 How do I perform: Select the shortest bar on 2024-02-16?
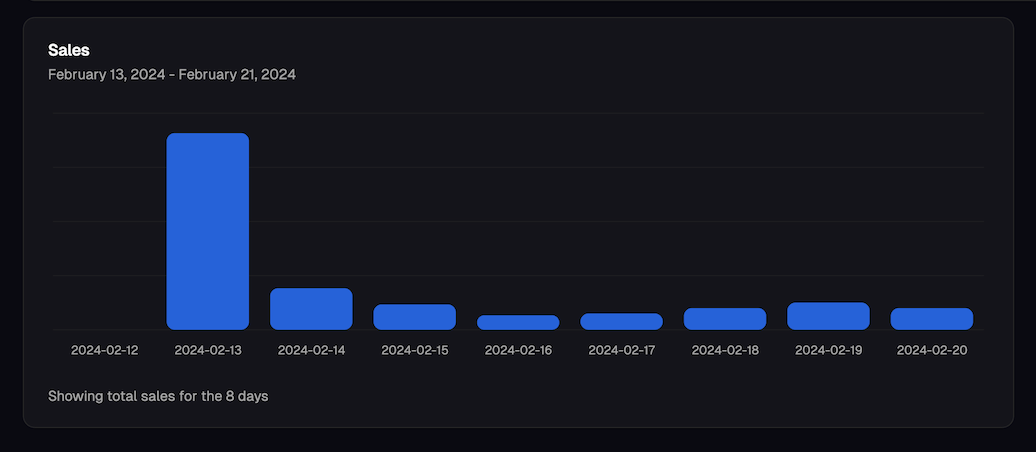[x=518, y=322]
